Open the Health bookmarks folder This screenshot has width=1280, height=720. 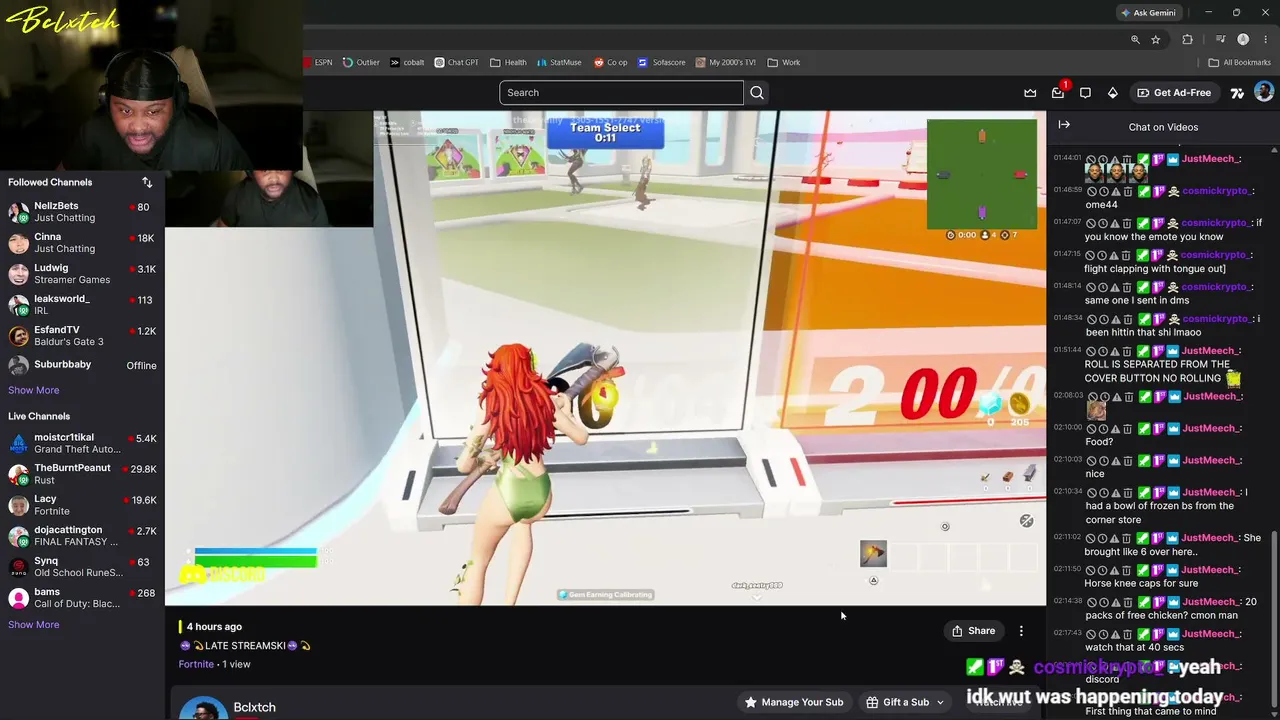tap(508, 62)
